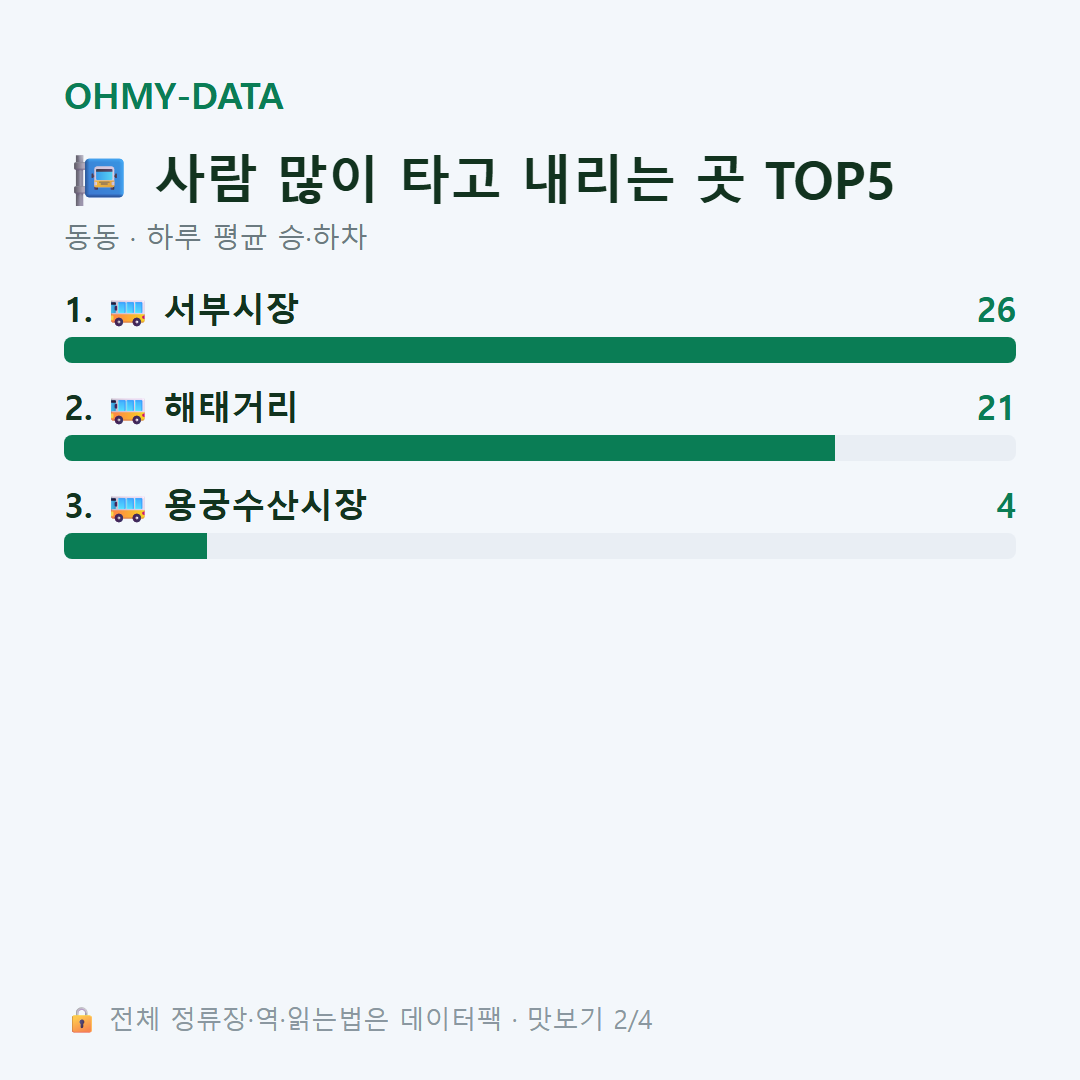This screenshot has width=1080, height=1080.
Task: Click the value 21 for 해태거리
Action: coord(997,408)
